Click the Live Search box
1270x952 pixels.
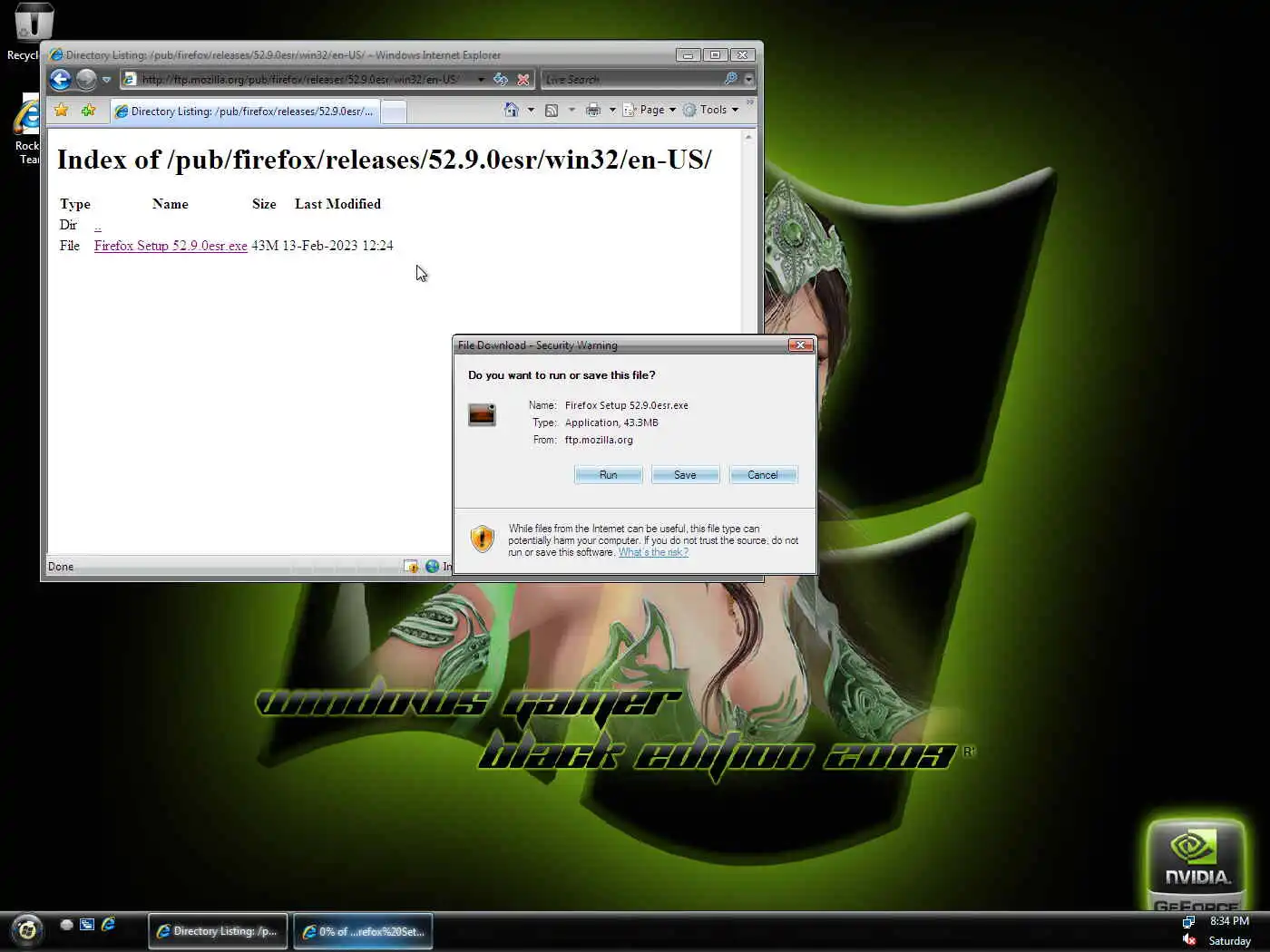632,80
